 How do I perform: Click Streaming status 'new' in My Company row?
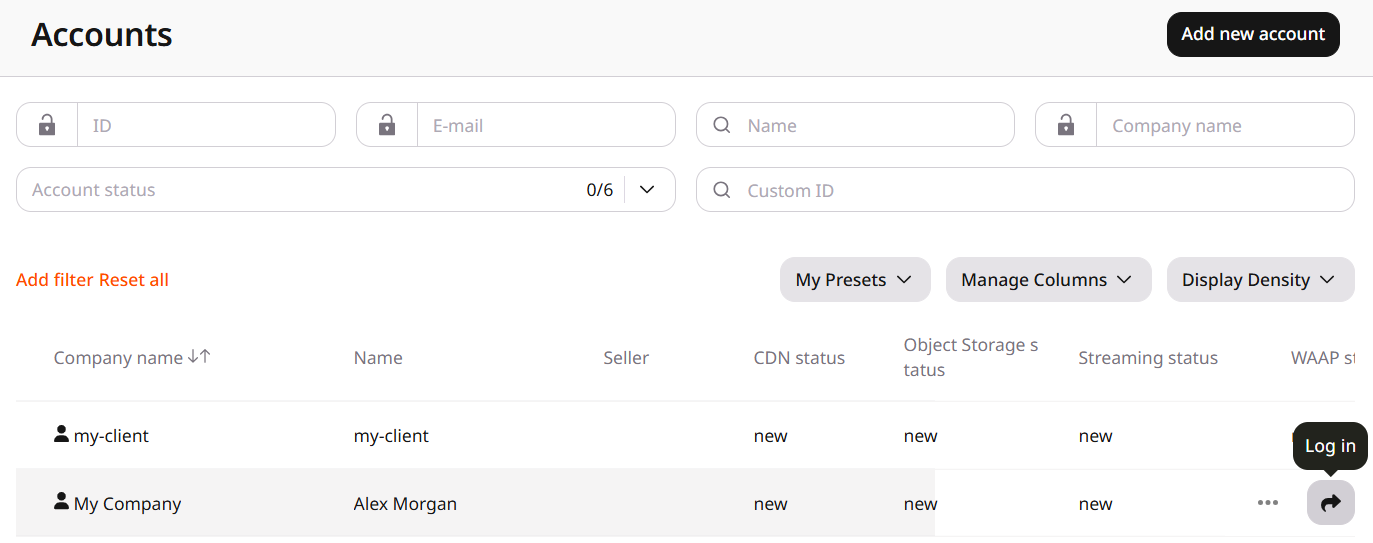coord(1095,504)
